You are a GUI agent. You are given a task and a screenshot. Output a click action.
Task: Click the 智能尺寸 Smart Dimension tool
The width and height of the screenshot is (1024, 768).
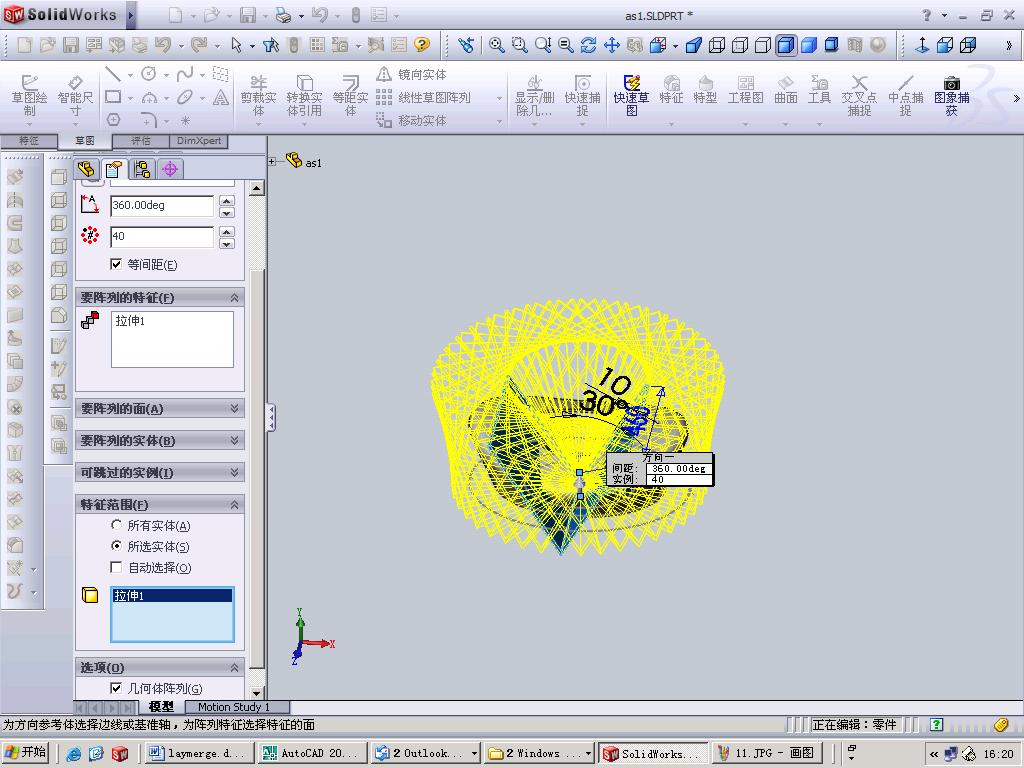pyautogui.click(x=75, y=95)
